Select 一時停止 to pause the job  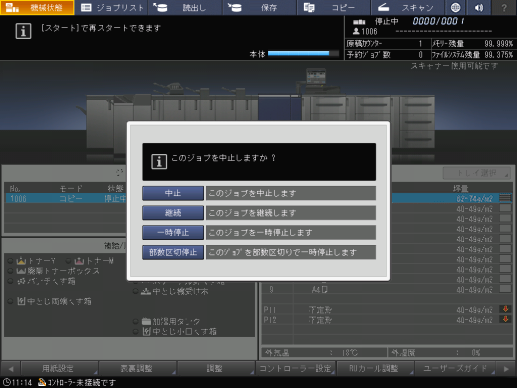(x=173, y=232)
